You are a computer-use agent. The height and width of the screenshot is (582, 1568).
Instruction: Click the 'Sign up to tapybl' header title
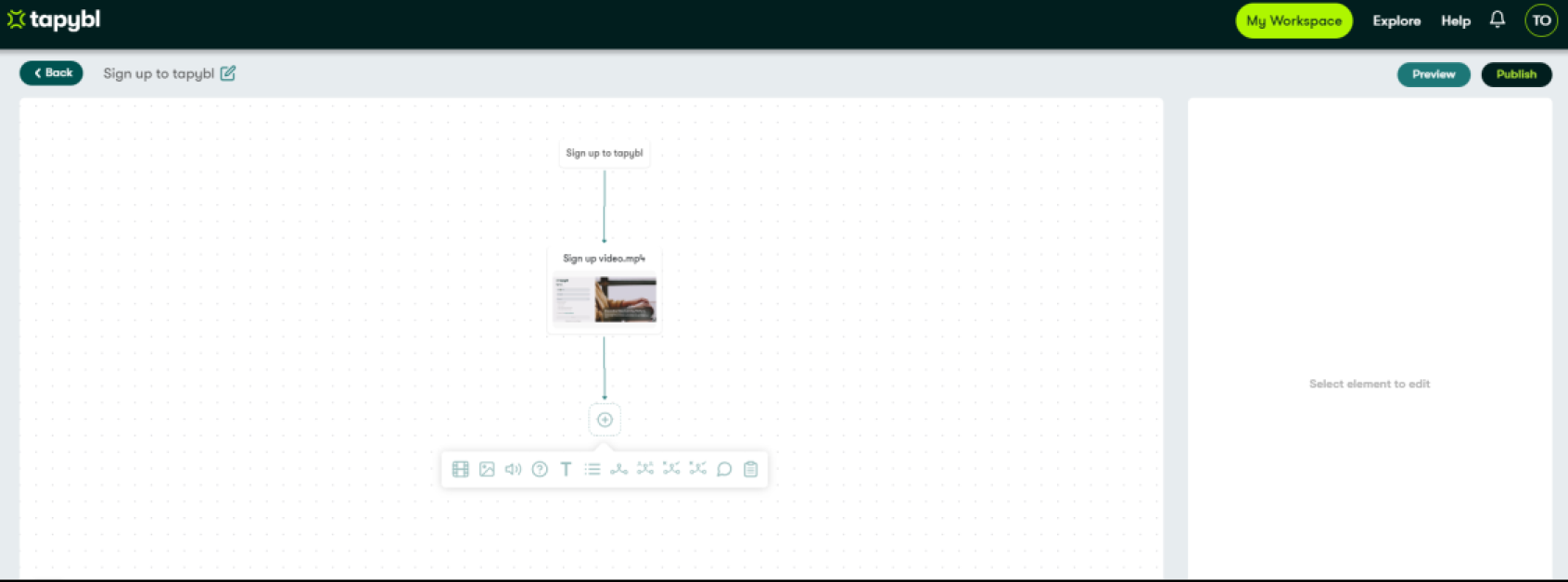click(x=159, y=73)
